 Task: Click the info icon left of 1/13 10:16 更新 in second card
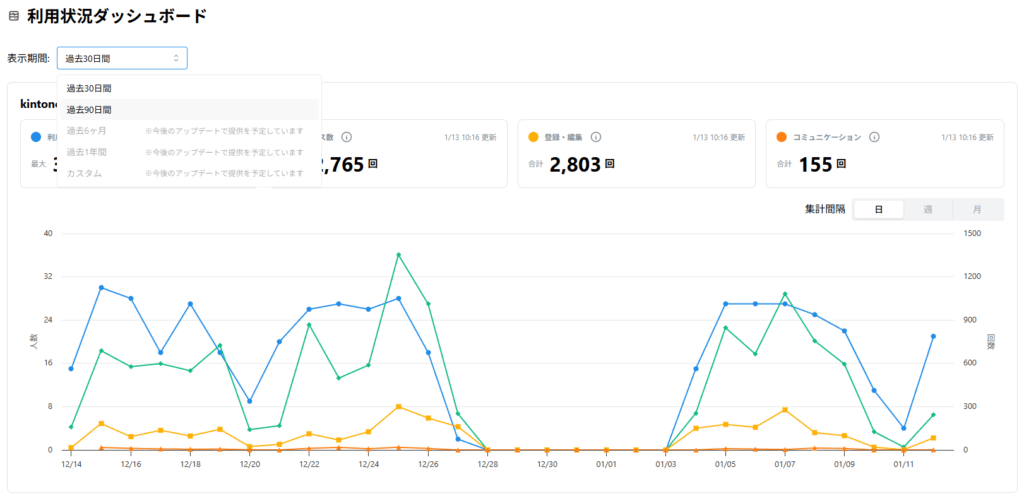[346, 137]
